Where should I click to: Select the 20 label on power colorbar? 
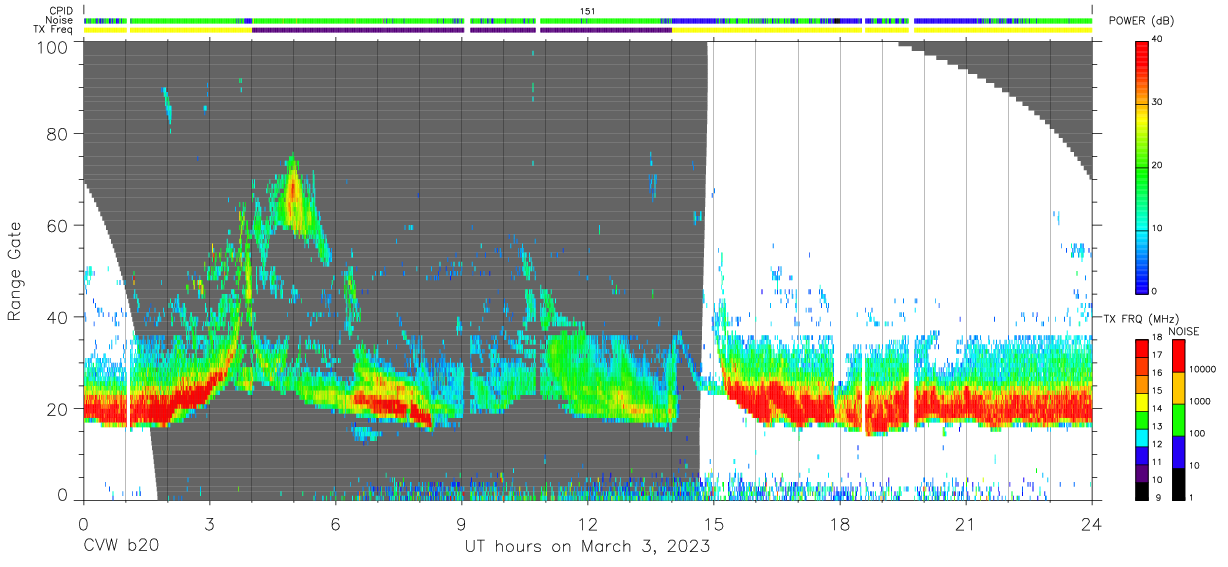(1158, 166)
